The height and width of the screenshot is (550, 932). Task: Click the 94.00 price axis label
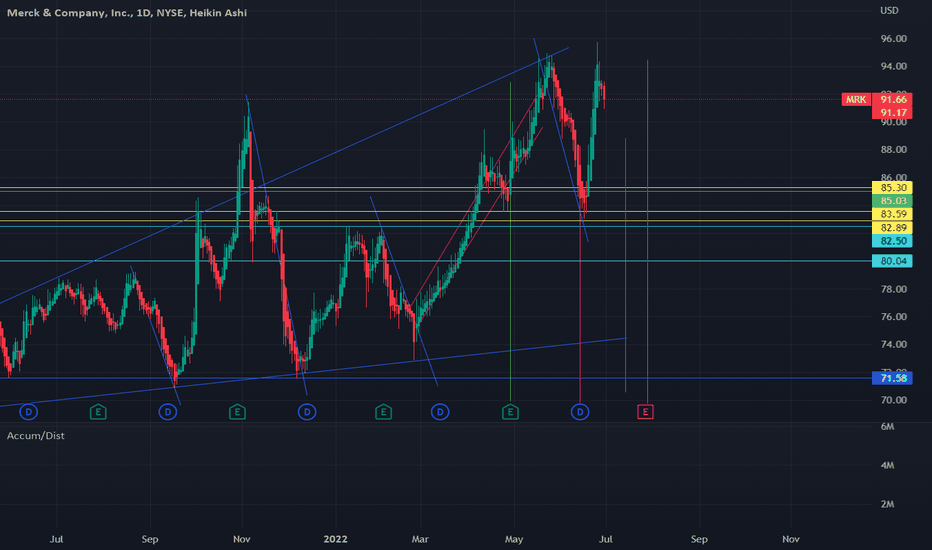click(x=893, y=66)
